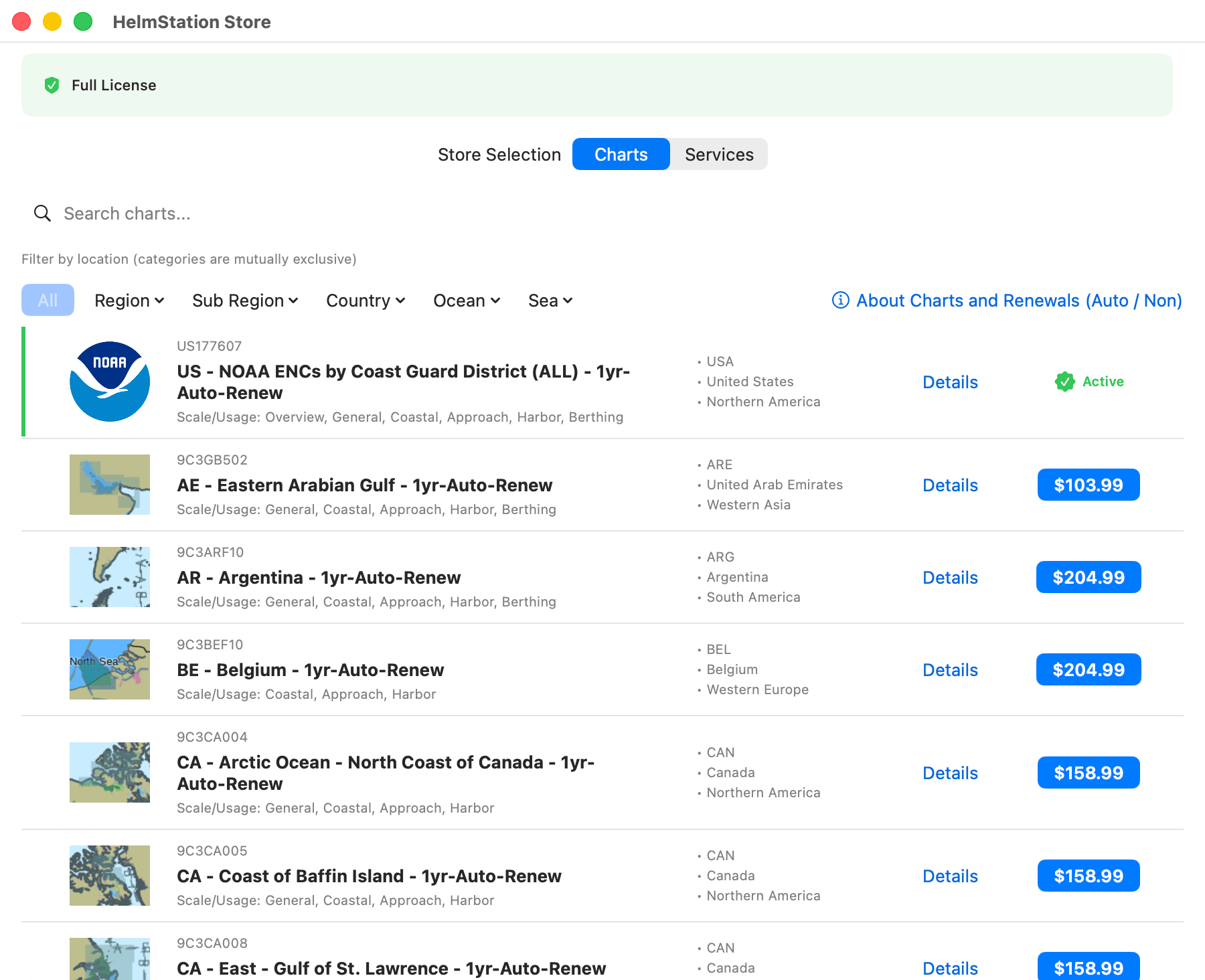This screenshot has width=1205, height=980.
Task: Click the green Active checkmark badge icon
Action: click(1064, 382)
